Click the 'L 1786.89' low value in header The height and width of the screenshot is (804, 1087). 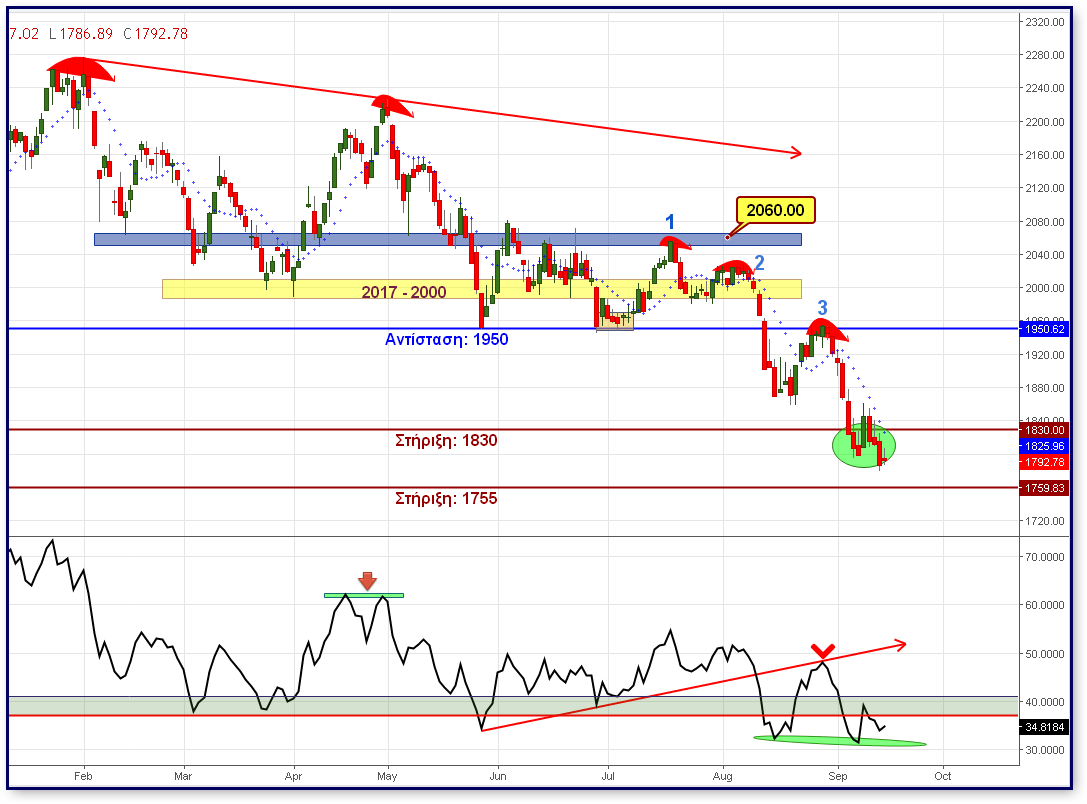click(x=80, y=33)
